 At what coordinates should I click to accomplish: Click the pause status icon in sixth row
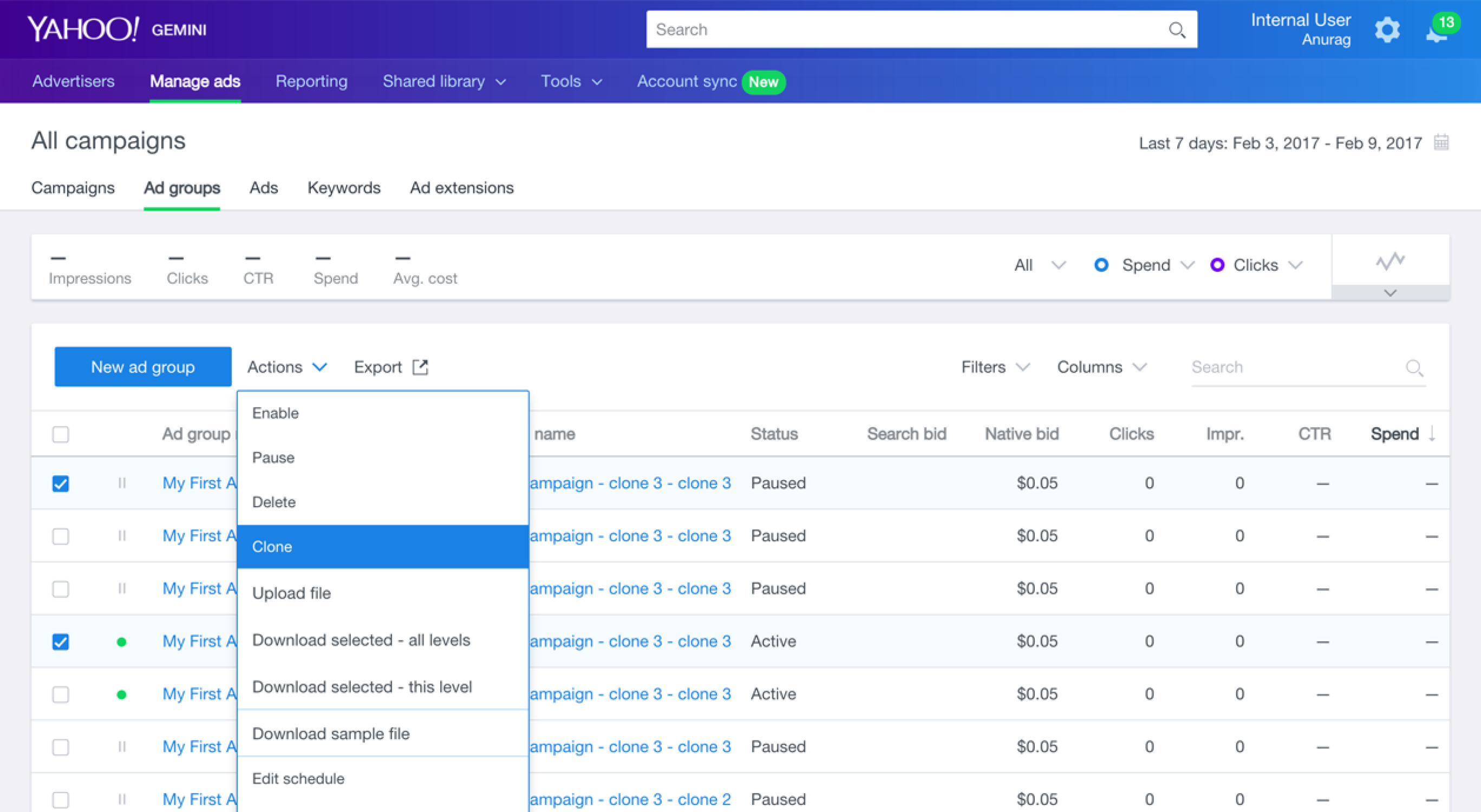click(x=122, y=747)
